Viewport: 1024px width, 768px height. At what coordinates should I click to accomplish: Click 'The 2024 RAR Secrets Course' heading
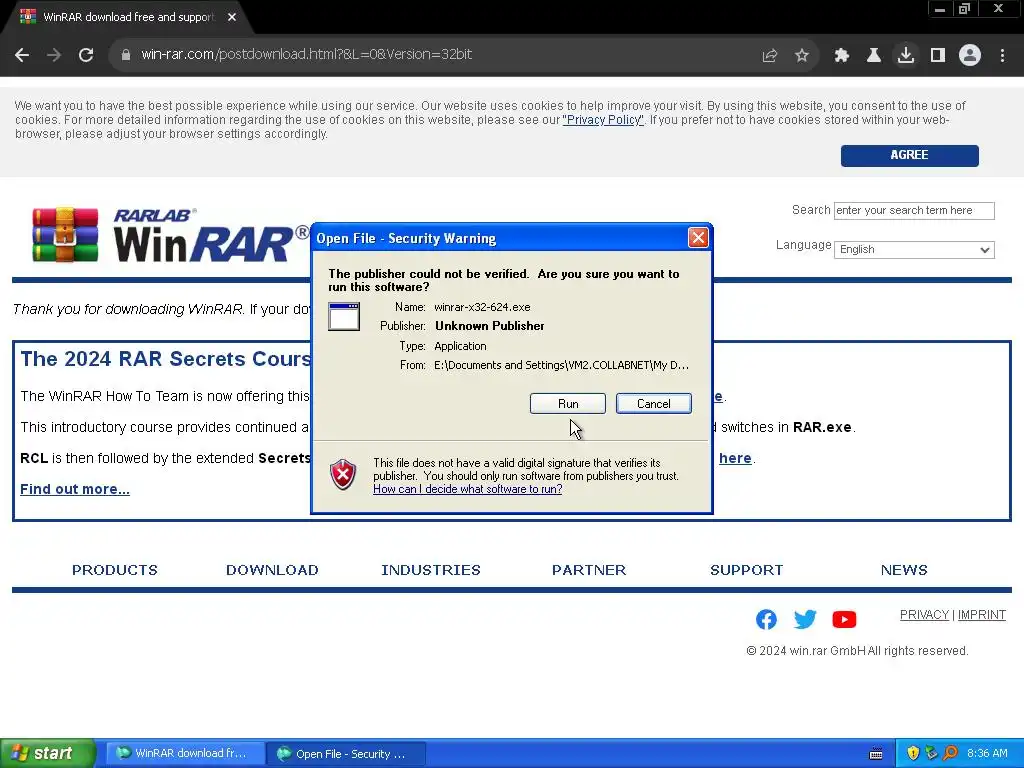[165, 359]
